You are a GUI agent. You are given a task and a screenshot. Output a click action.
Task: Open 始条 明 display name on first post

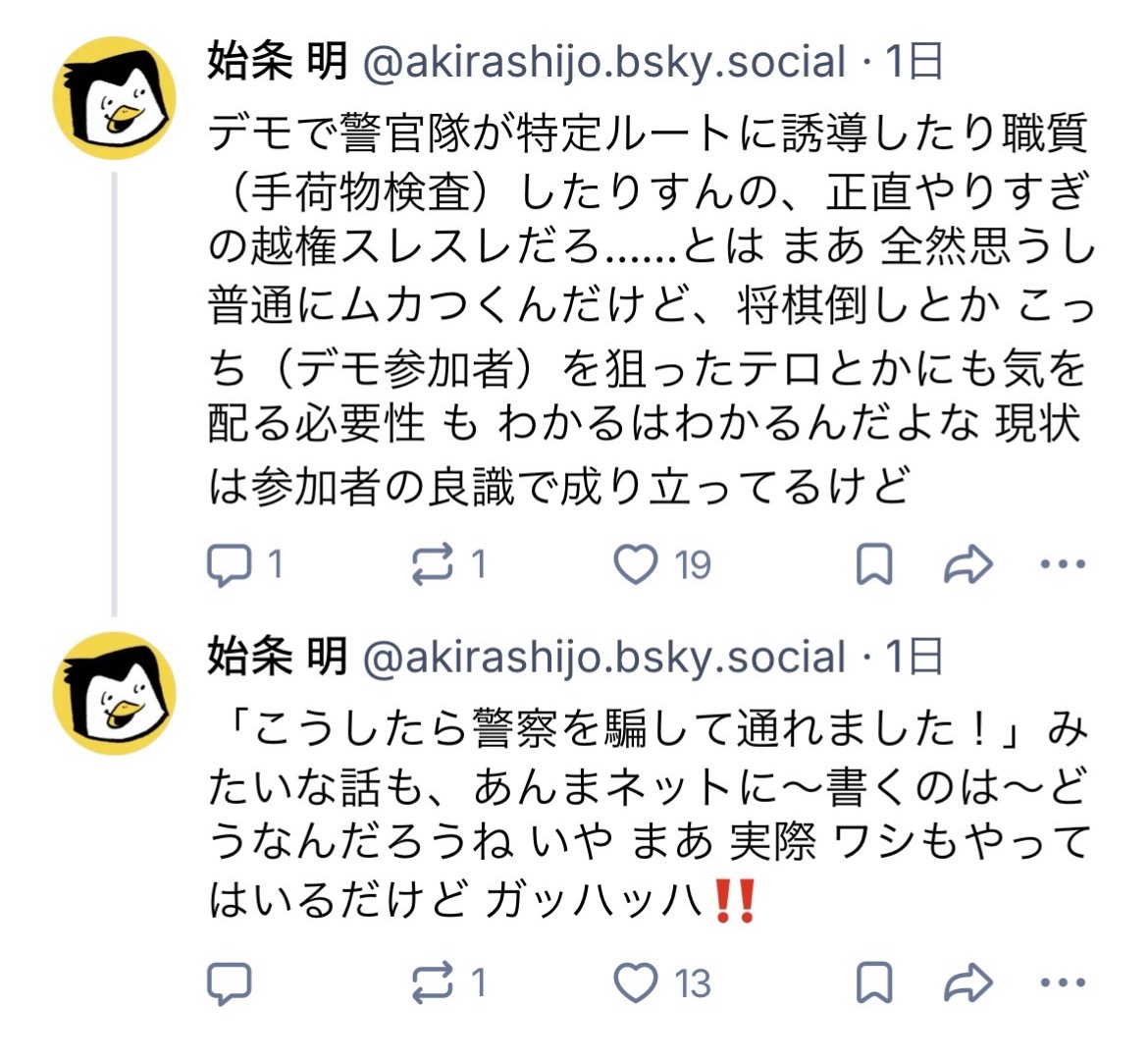coord(278,62)
